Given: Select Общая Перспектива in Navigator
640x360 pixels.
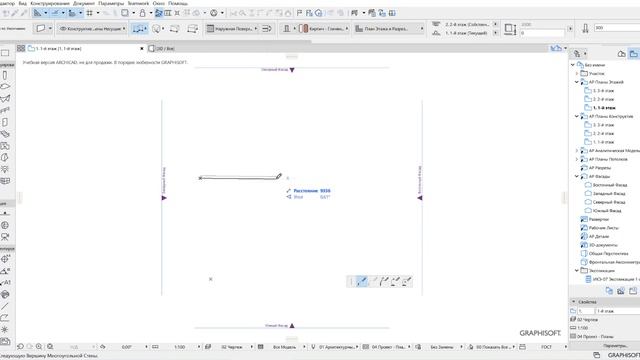Looking at the screenshot, I should [608, 253].
